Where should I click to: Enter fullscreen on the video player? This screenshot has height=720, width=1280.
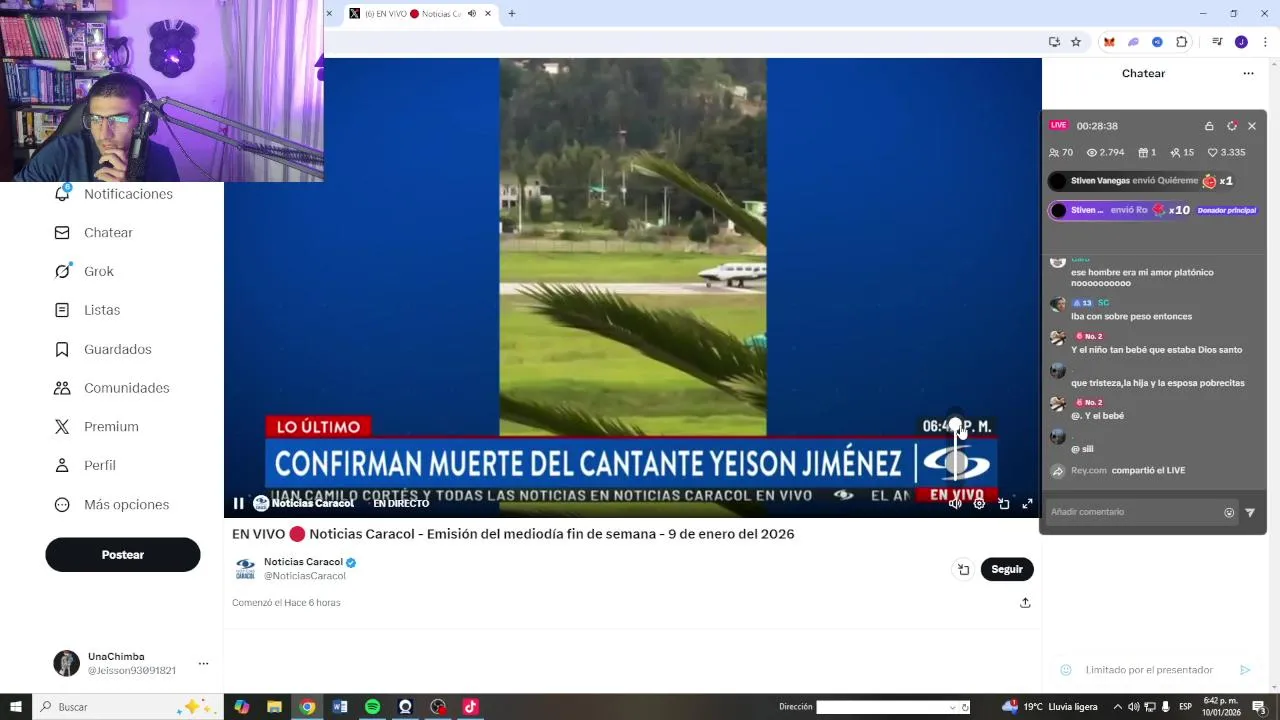click(1027, 504)
